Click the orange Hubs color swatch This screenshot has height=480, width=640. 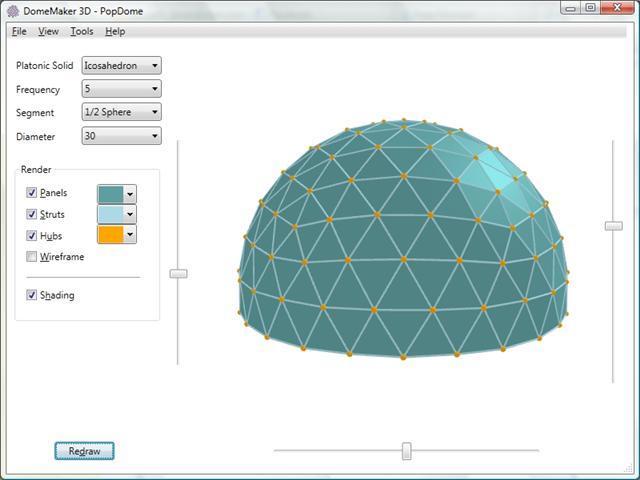click(111, 234)
